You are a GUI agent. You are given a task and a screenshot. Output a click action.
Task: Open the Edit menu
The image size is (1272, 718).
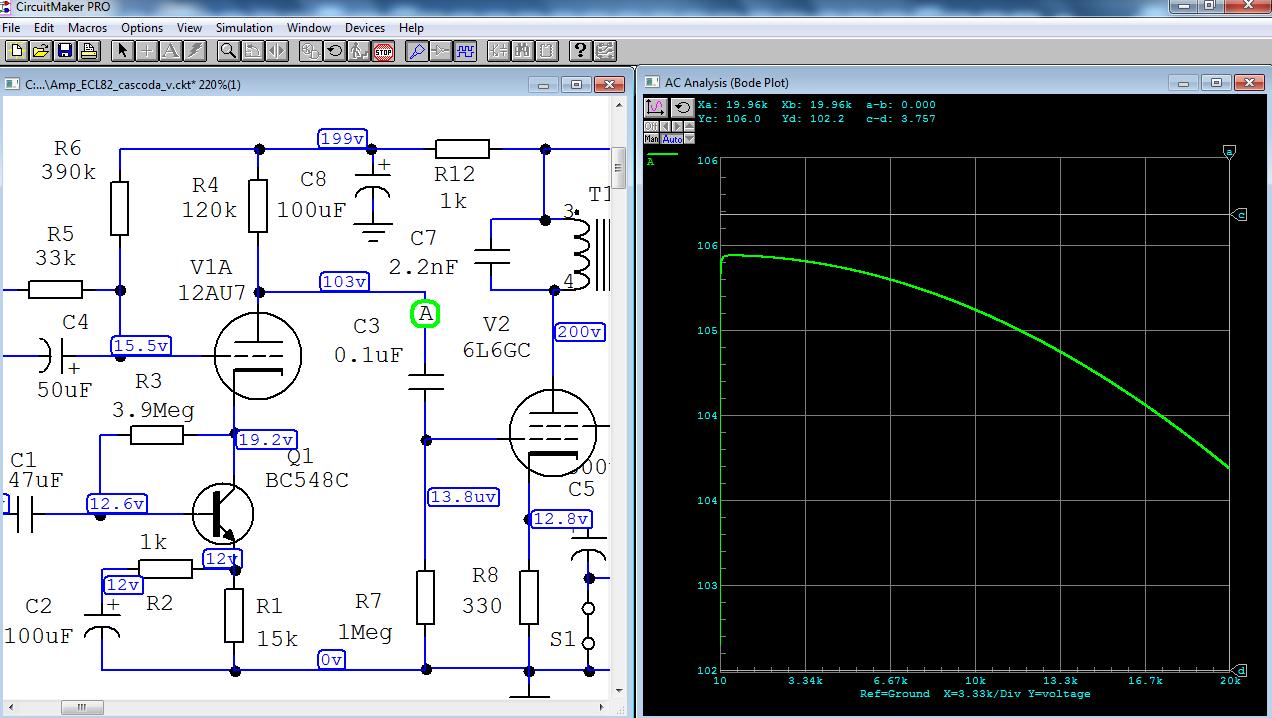pyautogui.click(x=44, y=28)
